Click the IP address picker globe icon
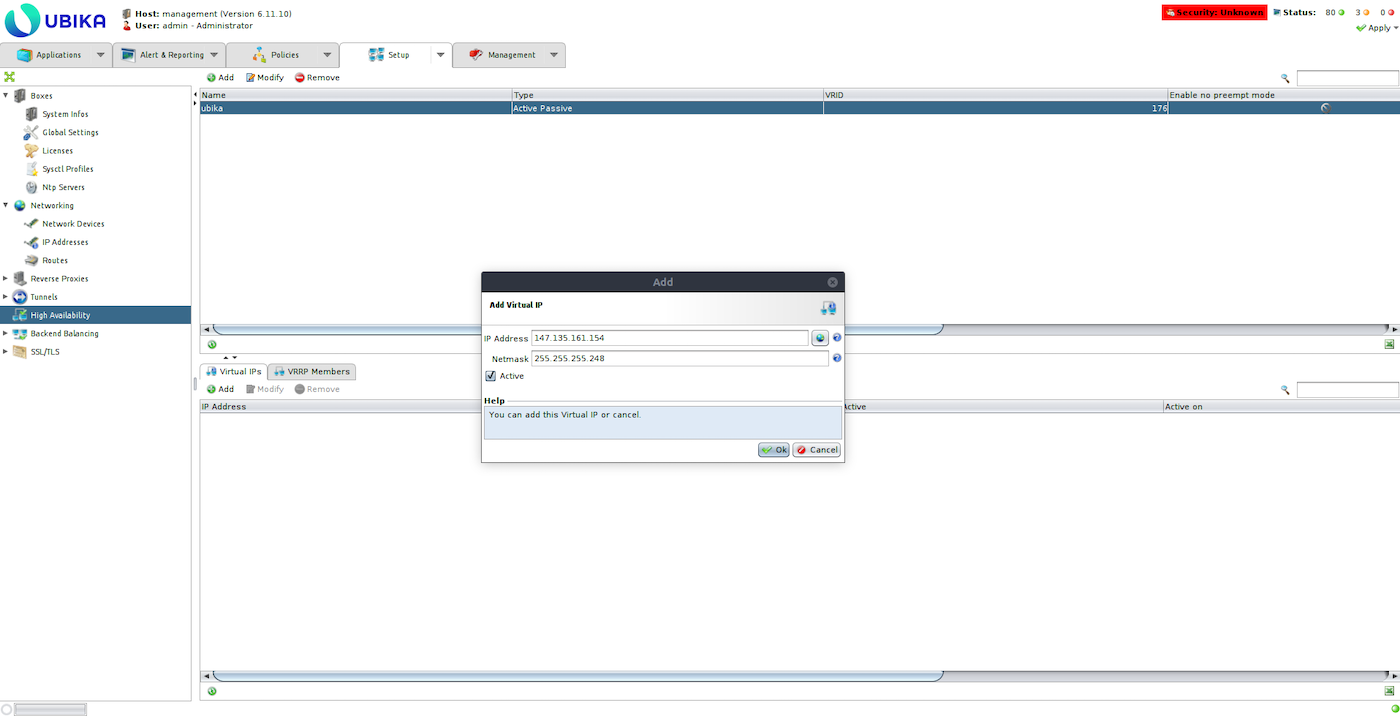The height and width of the screenshot is (716, 1400). (820, 338)
